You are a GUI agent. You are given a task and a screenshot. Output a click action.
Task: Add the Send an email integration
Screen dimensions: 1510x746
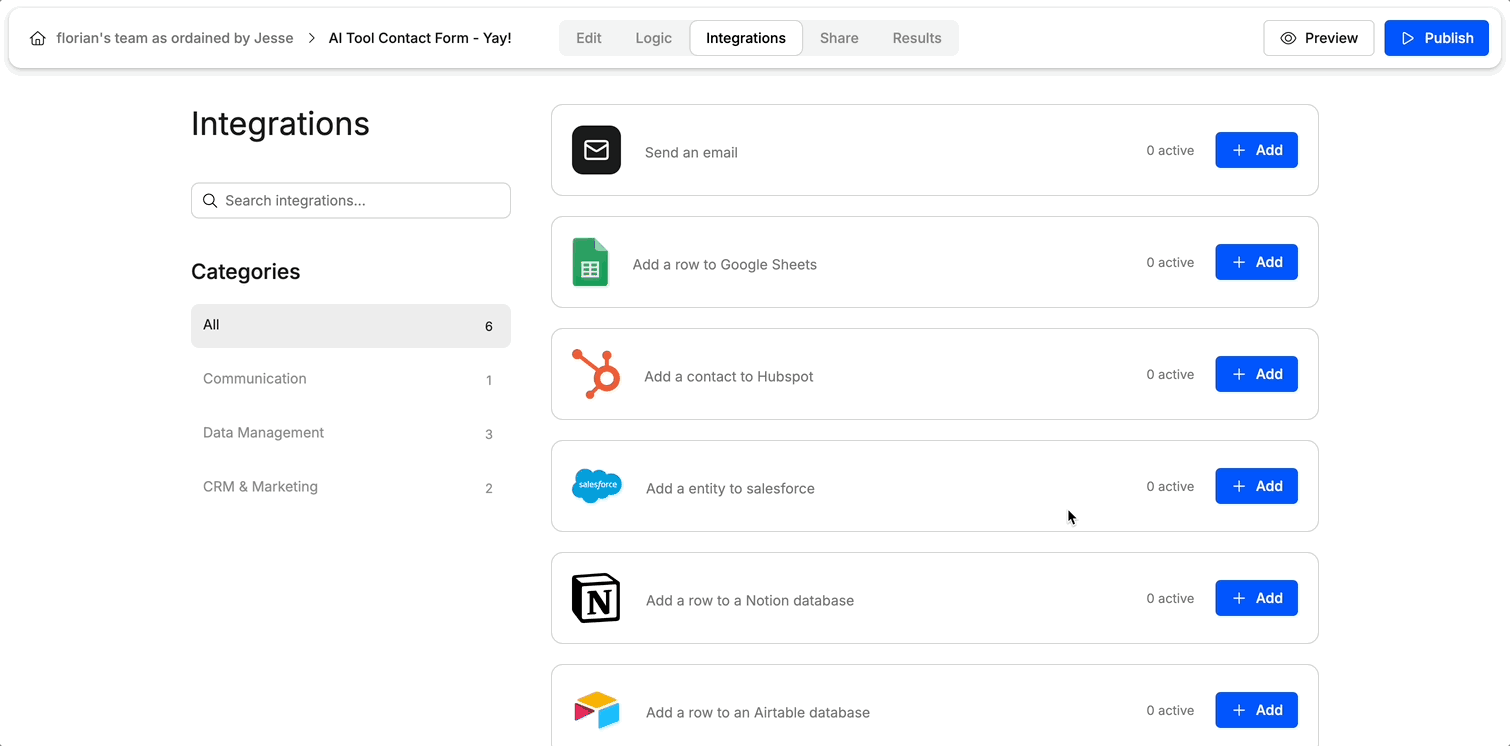tap(1256, 149)
